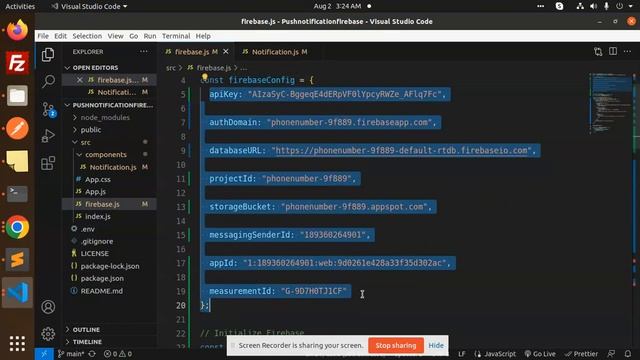The image size is (640, 360).
Task: Open the Help menu
Action: pos(203,36)
